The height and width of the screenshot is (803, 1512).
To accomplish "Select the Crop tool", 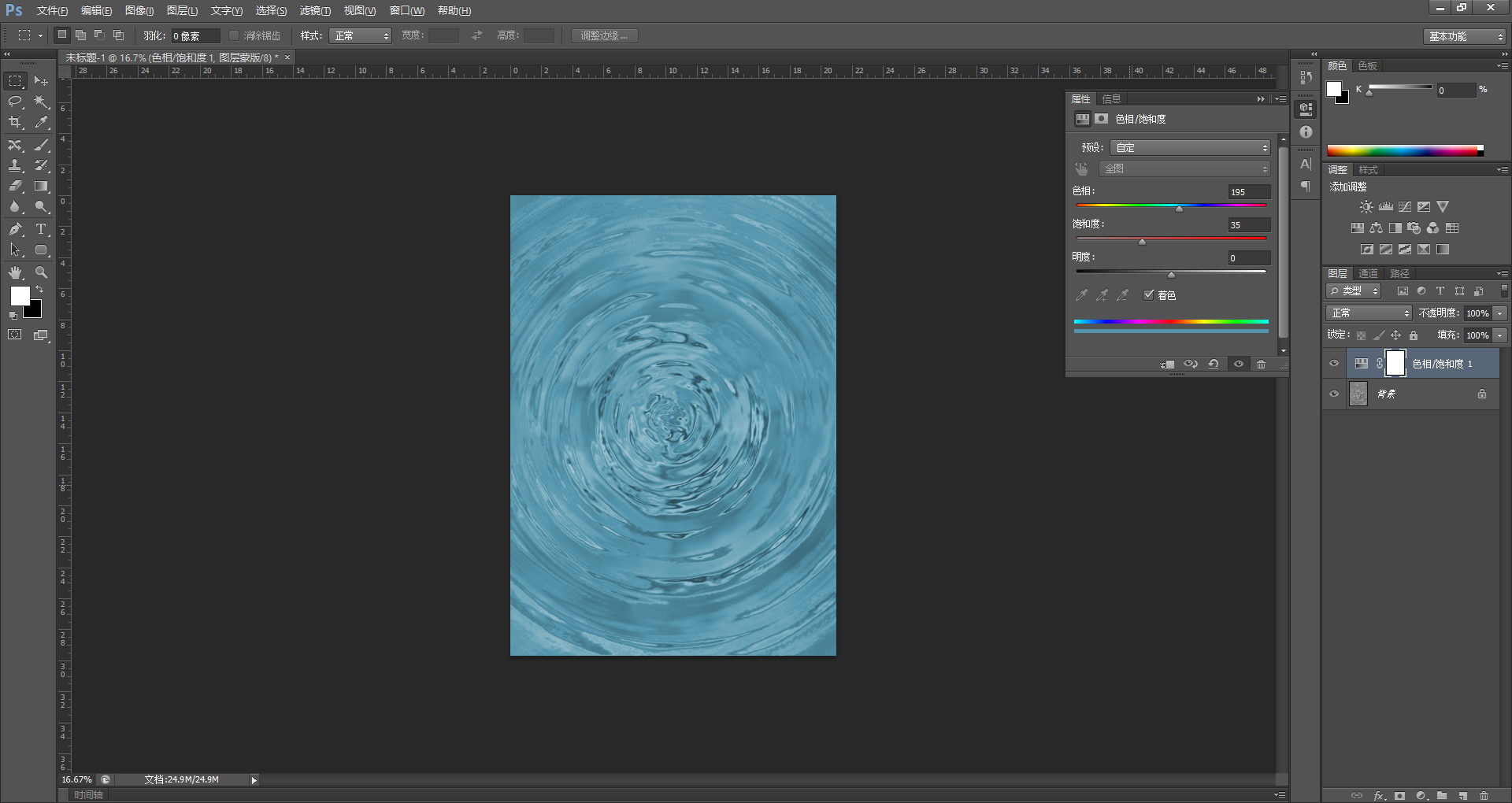I will pos(16,122).
